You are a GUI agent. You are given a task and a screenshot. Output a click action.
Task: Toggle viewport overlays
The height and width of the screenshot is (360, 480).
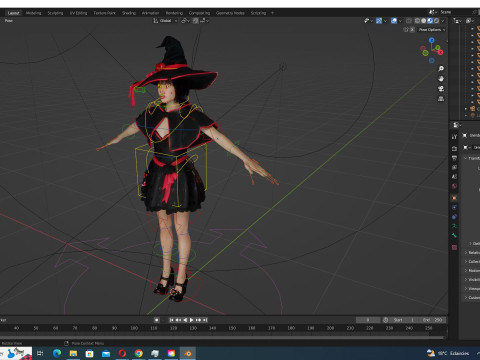pyautogui.click(x=394, y=21)
